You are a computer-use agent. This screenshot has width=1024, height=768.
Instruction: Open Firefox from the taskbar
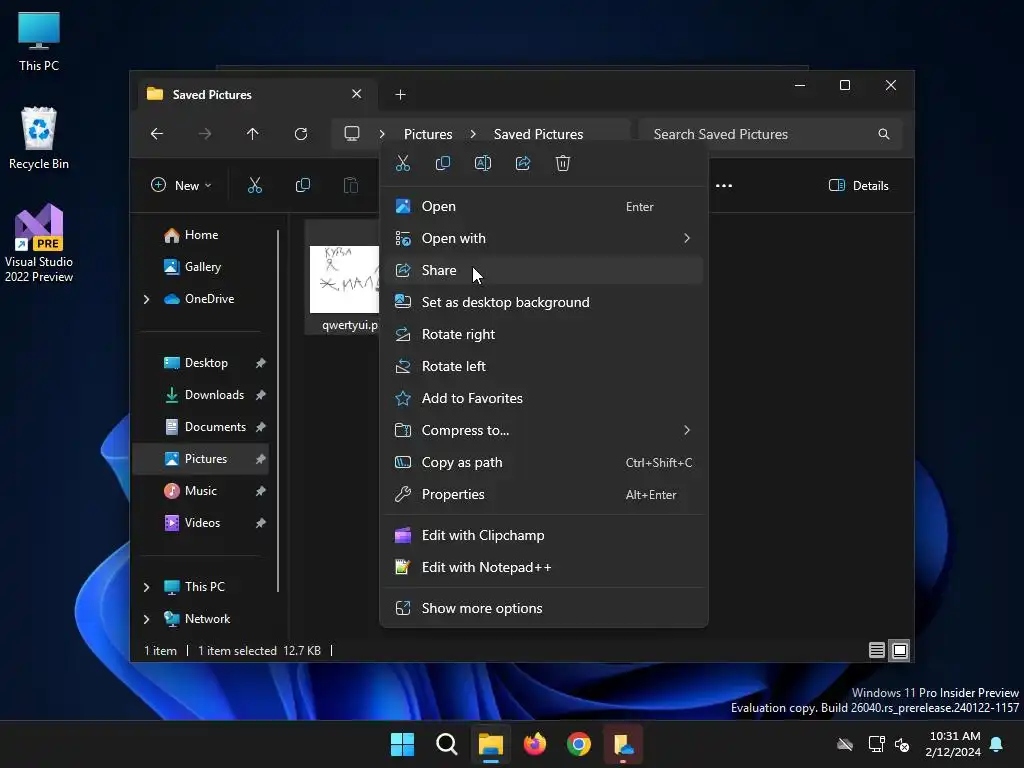[x=535, y=744]
